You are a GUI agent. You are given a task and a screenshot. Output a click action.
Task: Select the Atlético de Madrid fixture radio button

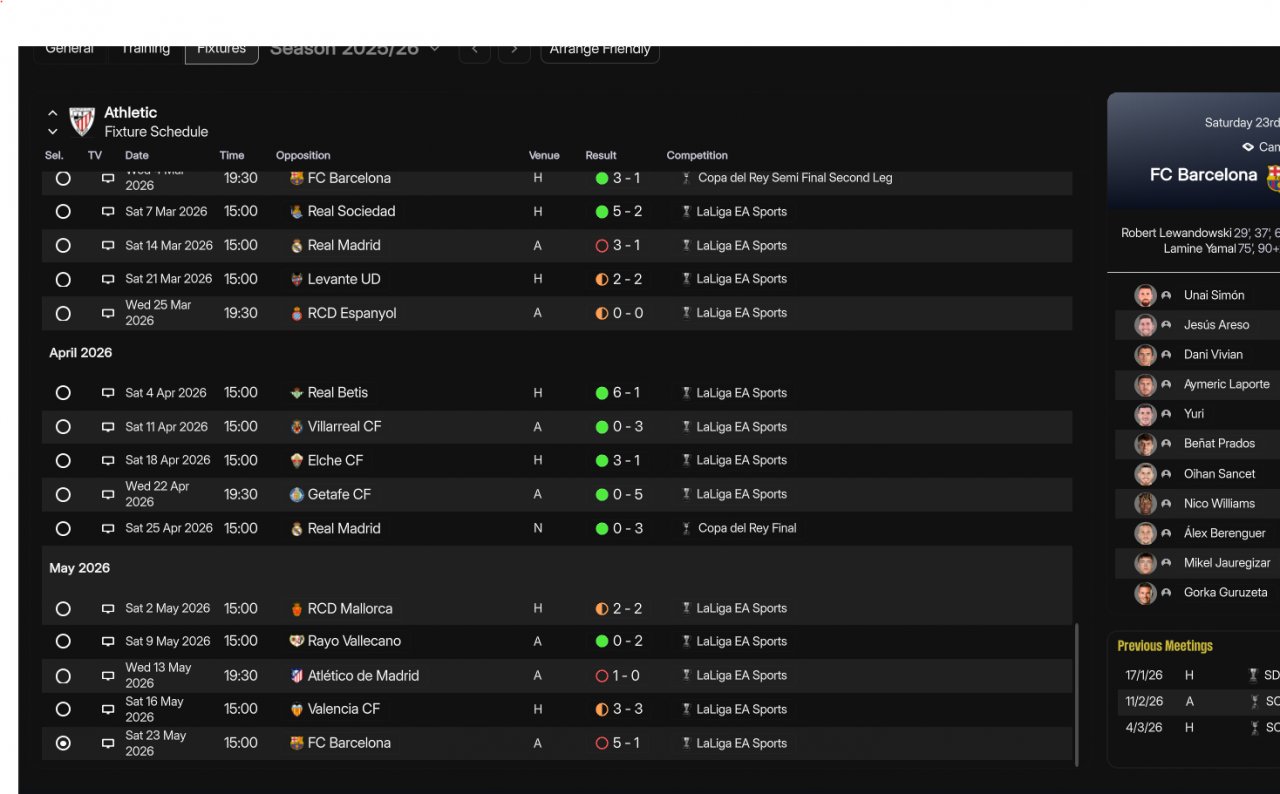coord(63,676)
